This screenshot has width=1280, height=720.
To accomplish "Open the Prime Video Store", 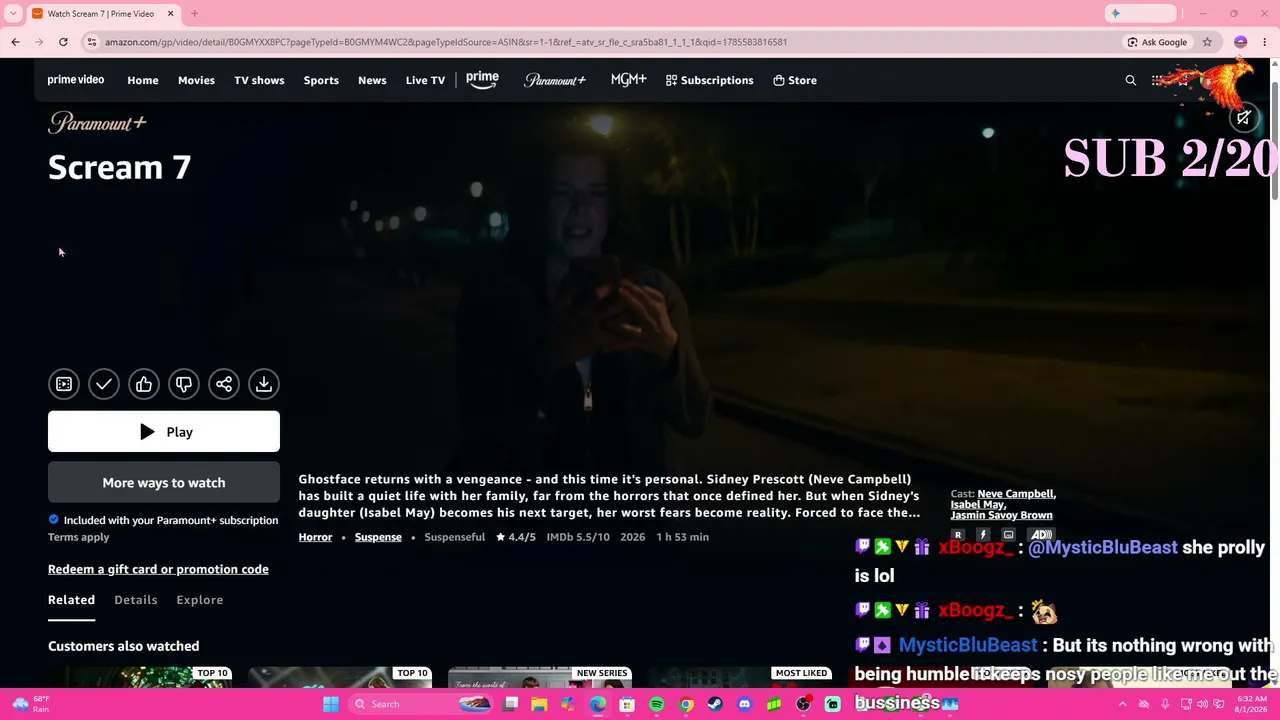I will point(795,80).
